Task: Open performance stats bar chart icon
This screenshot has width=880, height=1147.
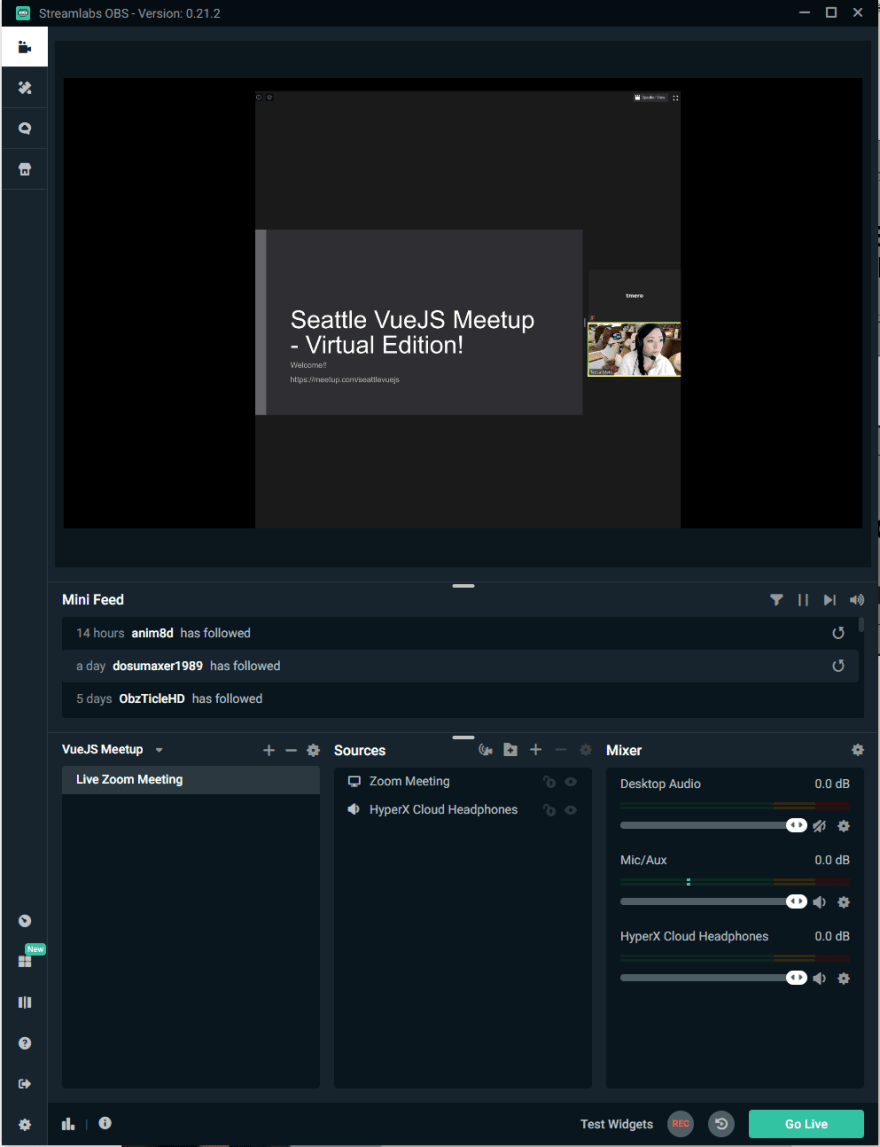Action: pos(69,1124)
